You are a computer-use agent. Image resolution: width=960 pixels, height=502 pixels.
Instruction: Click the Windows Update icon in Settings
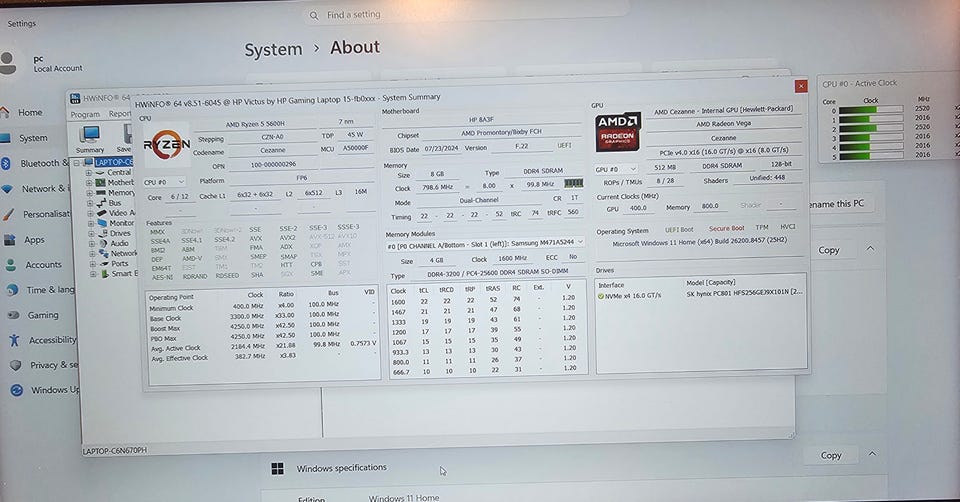tap(17, 390)
